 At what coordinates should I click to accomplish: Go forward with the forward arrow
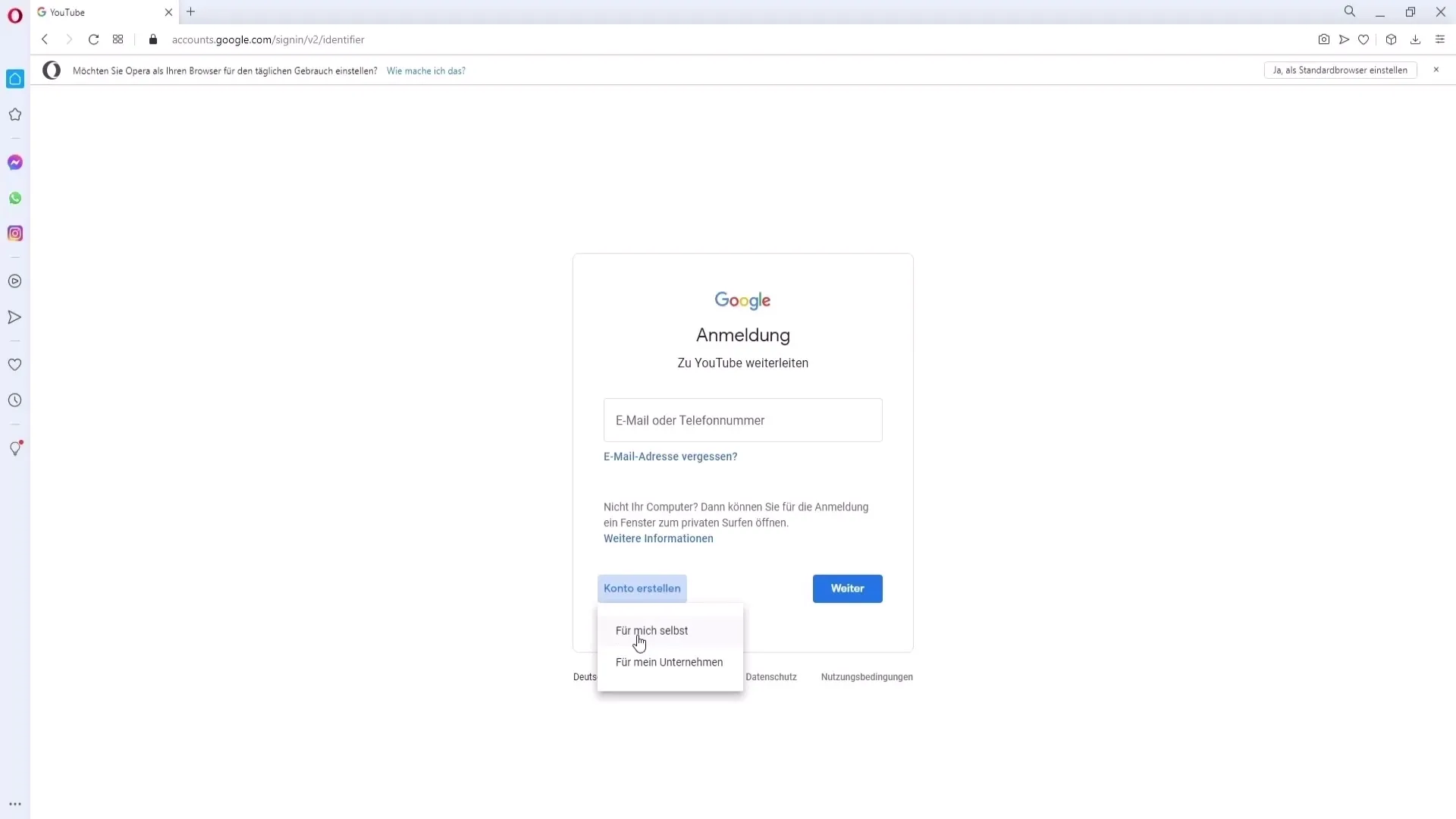coord(69,39)
